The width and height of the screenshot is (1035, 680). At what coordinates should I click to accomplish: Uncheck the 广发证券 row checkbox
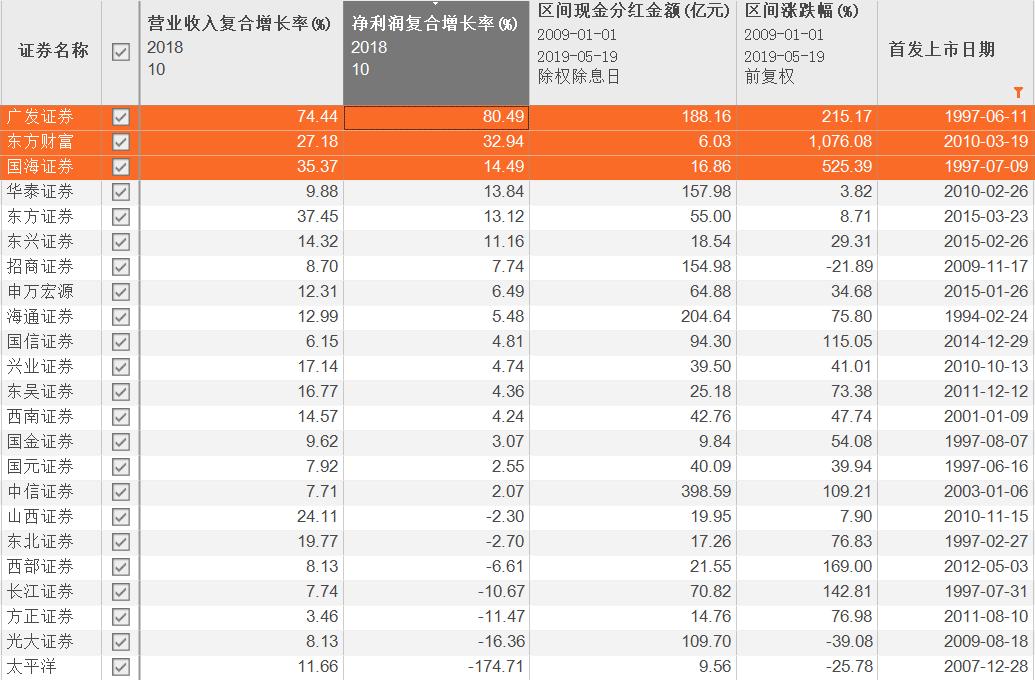tap(121, 117)
